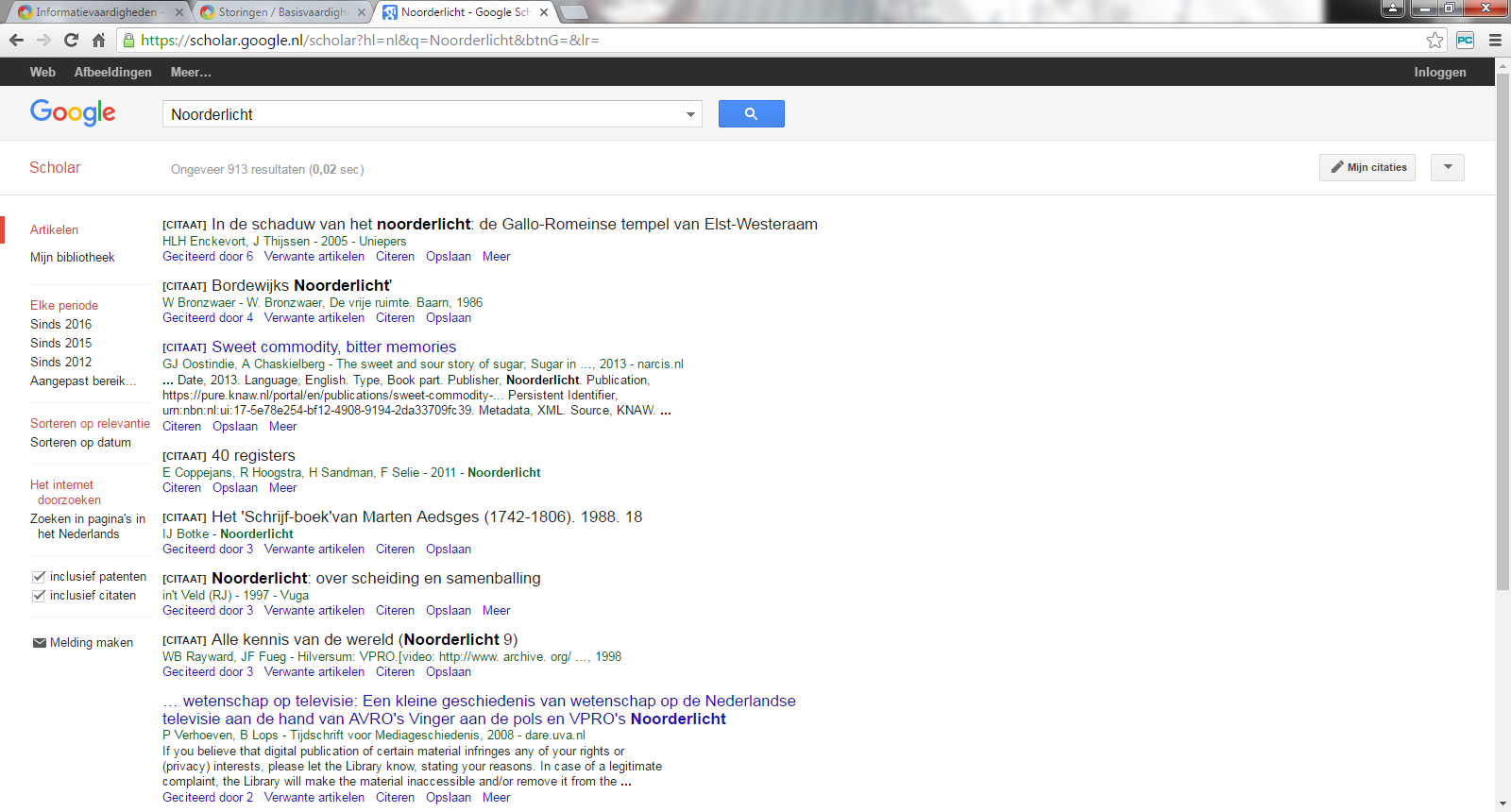Screen dimensions: 1511x812
Task: Open the Meer... menu in top bar
Action: pyautogui.click(x=190, y=72)
